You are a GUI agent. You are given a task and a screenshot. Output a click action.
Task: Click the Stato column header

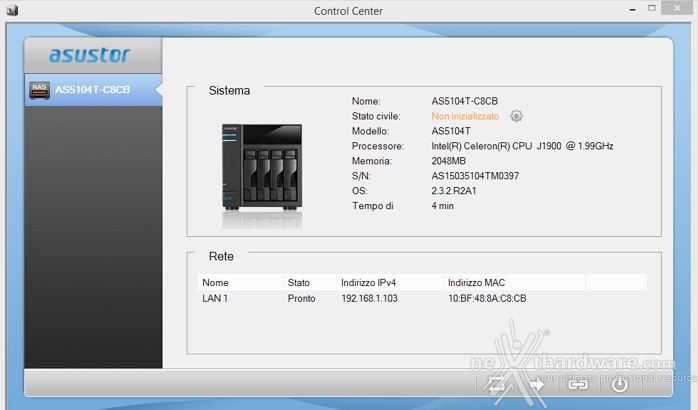point(310,283)
